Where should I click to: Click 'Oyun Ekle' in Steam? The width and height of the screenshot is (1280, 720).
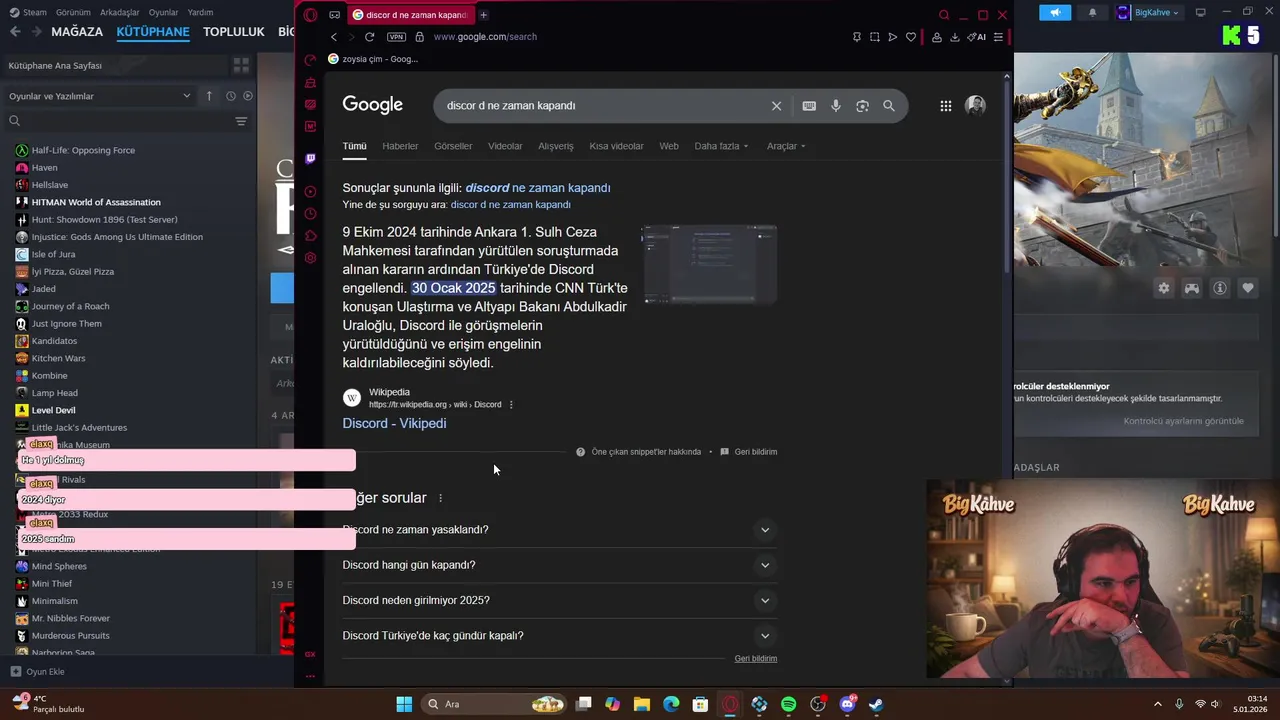point(38,672)
